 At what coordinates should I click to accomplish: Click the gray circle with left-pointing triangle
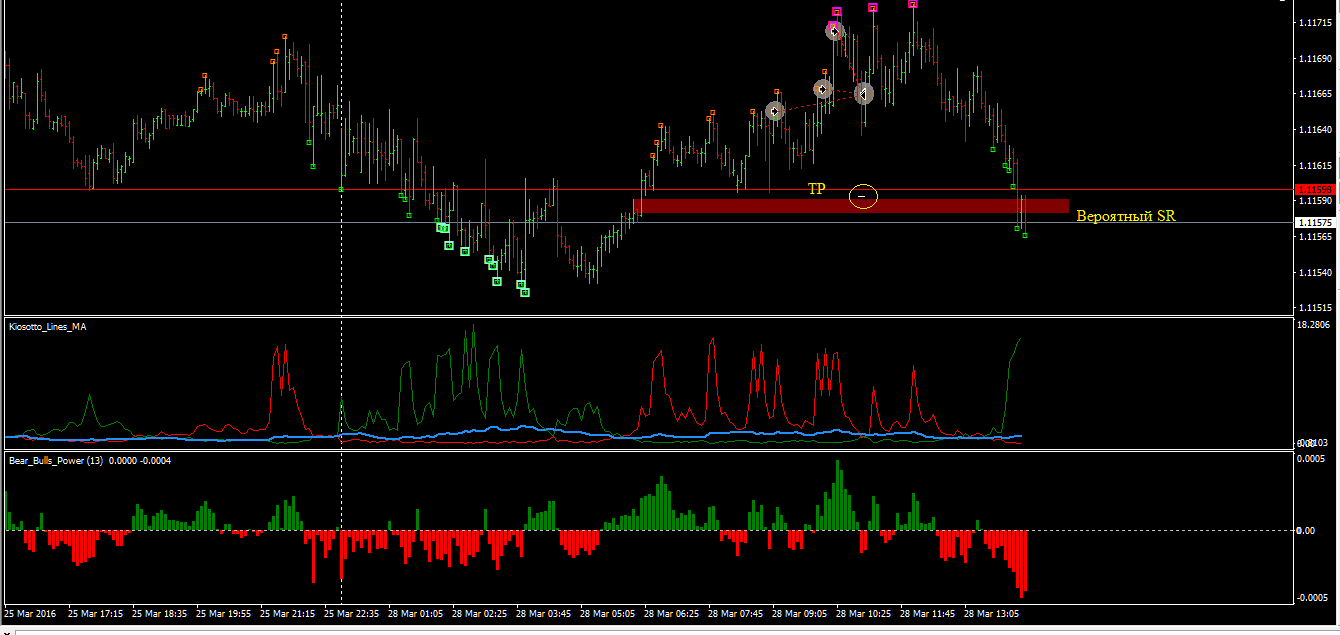coord(864,94)
